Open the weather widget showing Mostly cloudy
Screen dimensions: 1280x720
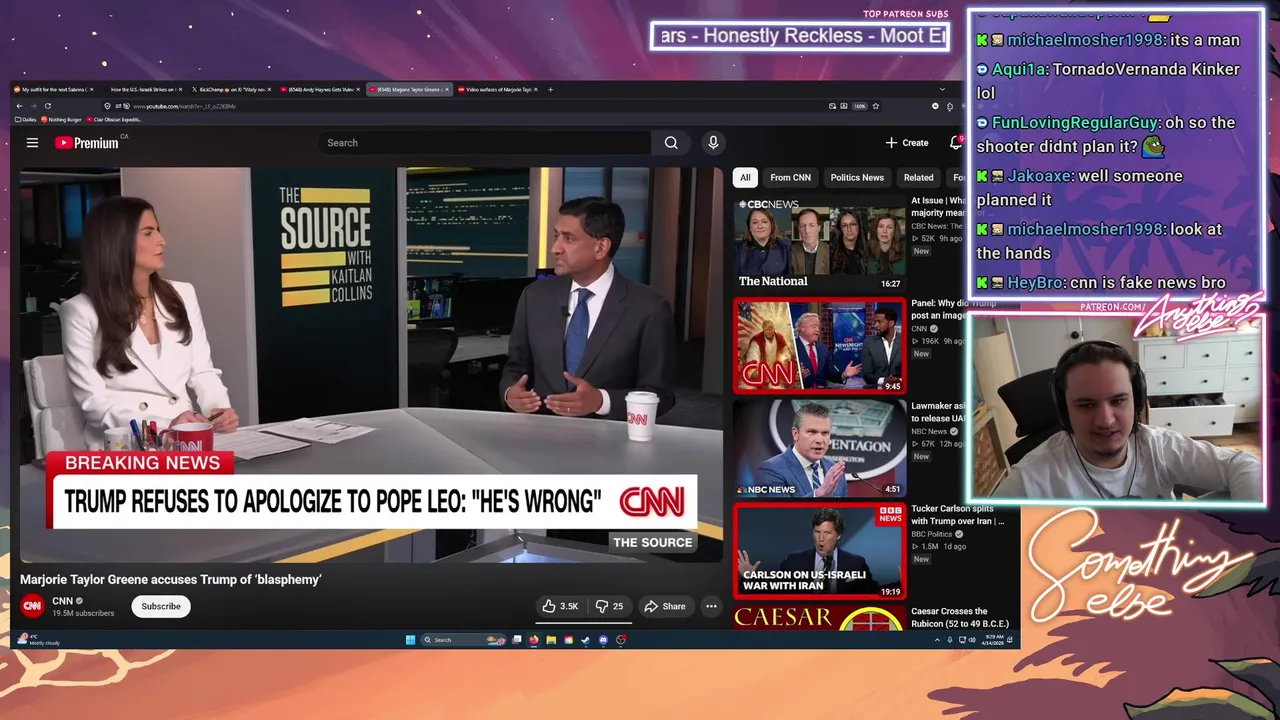(40, 640)
